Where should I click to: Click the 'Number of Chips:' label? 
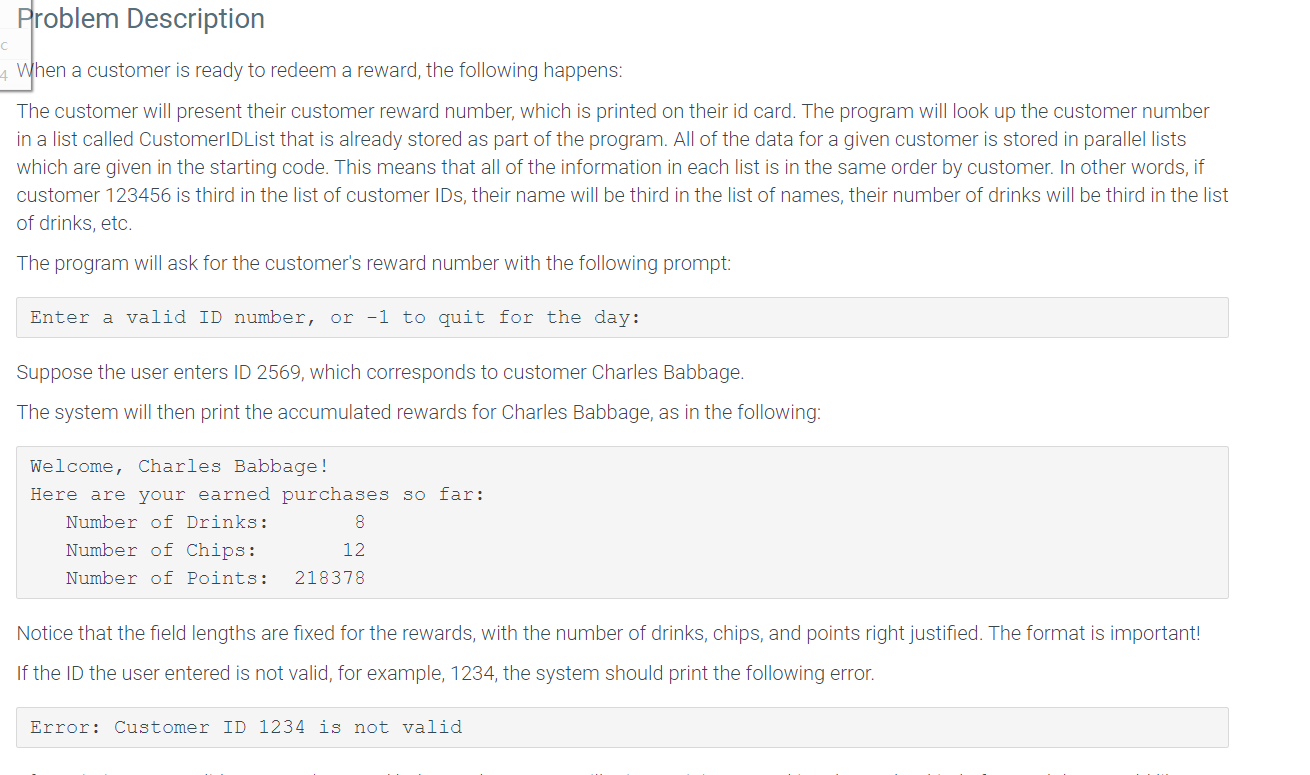pos(161,550)
